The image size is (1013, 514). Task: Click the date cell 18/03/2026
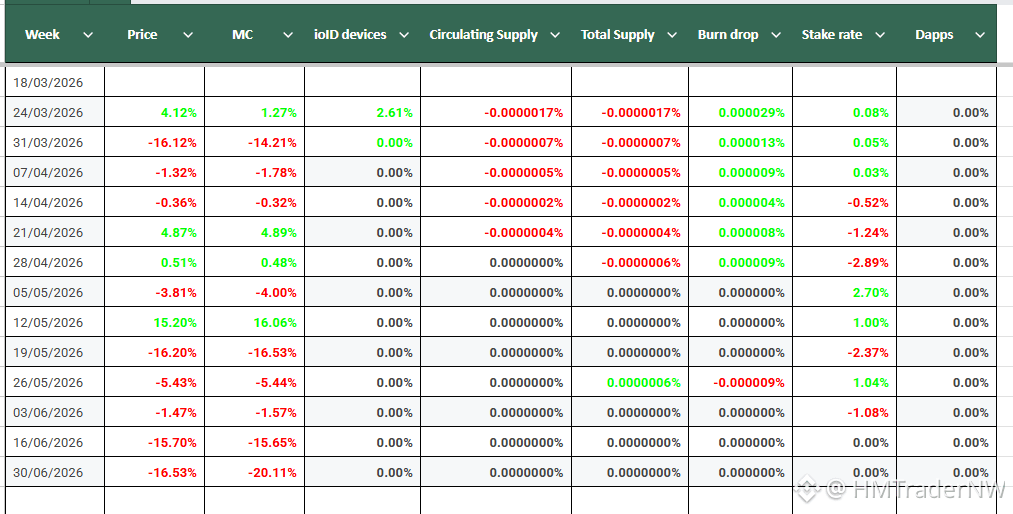point(55,83)
